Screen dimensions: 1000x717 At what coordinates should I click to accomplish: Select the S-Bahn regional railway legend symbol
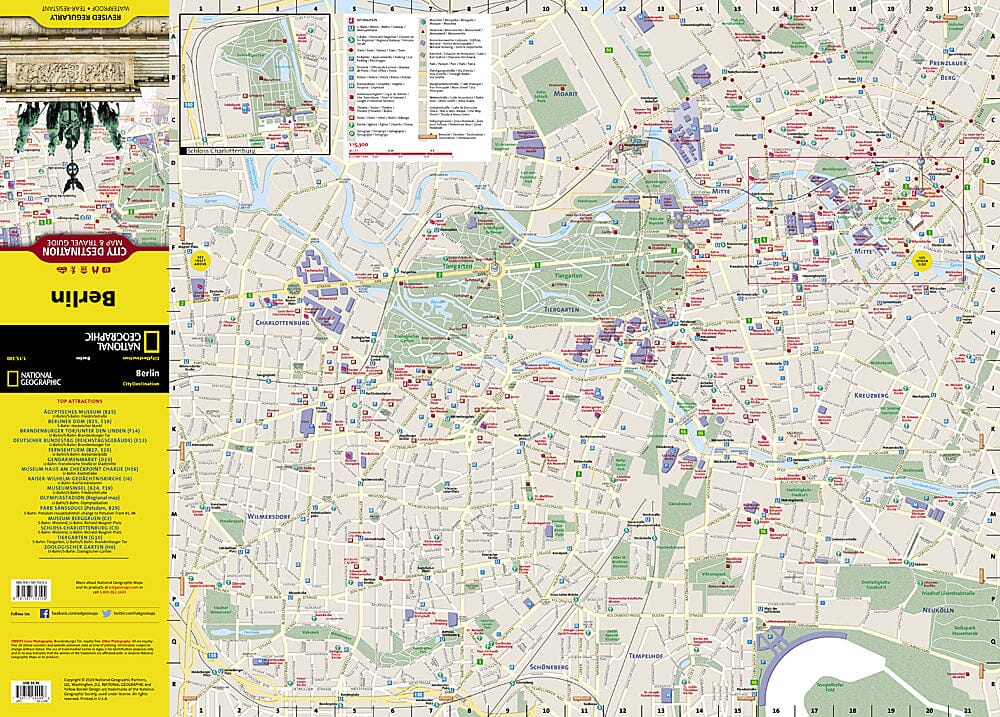click(x=351, y=39)
